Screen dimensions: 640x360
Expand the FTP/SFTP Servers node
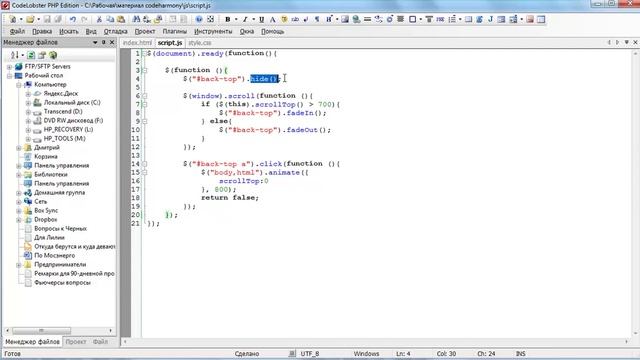pos(9,67)
